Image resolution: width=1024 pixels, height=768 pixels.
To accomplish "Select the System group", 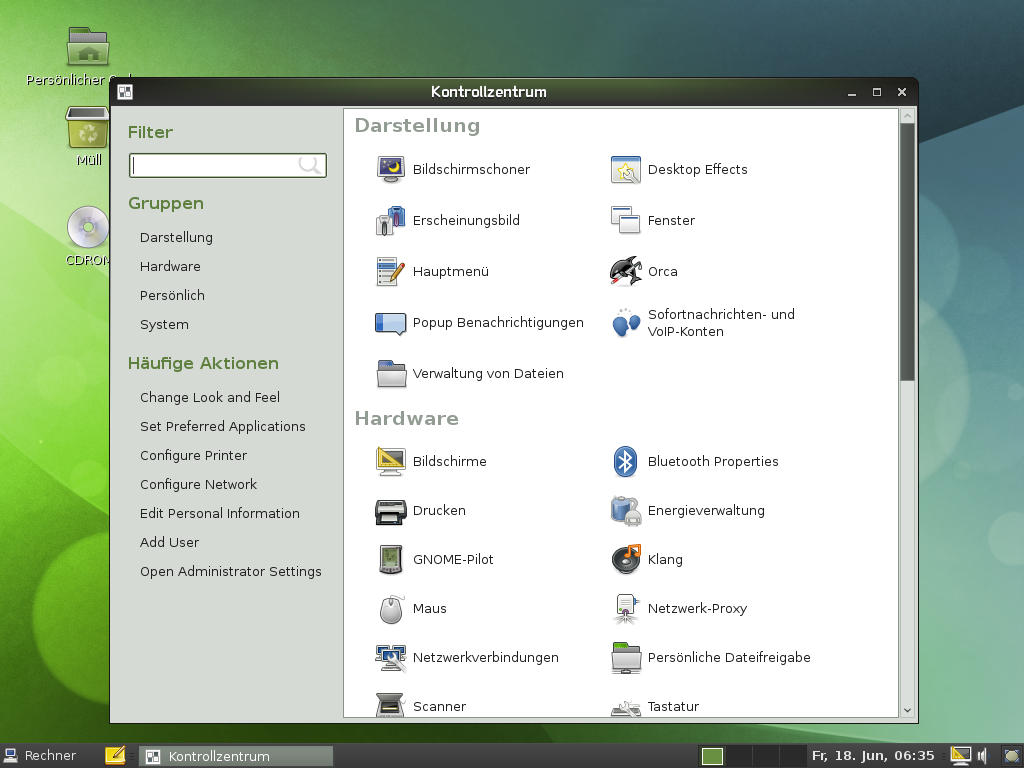I will (164, 324).
